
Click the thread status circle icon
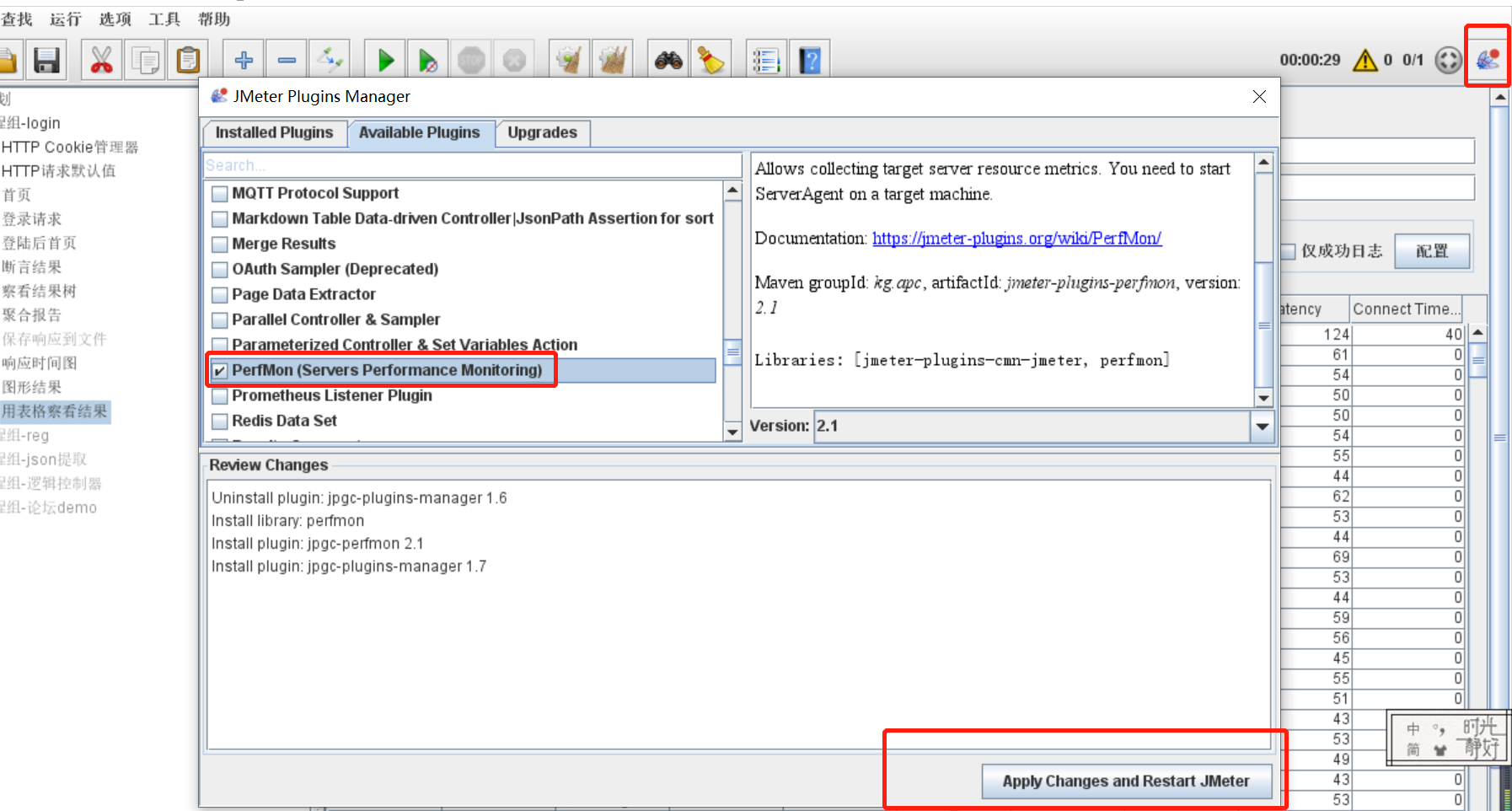click(x=1448, y=60)
